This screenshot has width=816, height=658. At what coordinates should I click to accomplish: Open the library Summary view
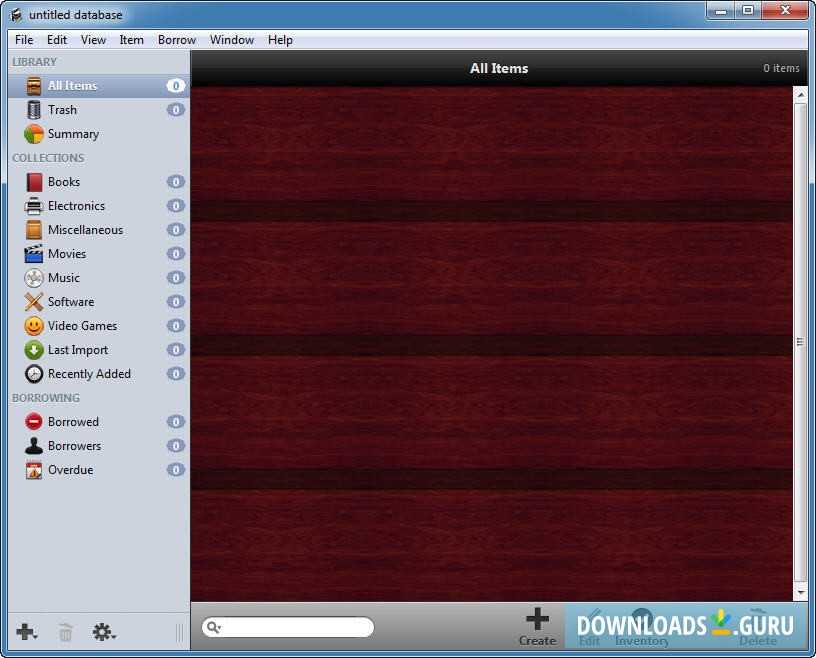72,134
